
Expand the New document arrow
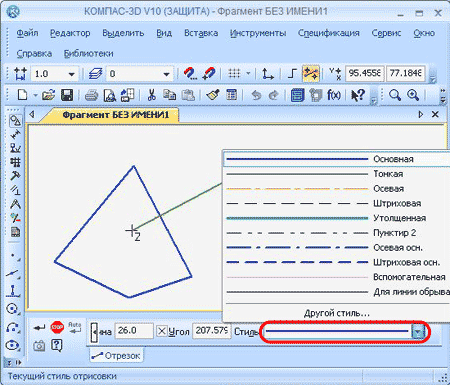tap(35, 96)
